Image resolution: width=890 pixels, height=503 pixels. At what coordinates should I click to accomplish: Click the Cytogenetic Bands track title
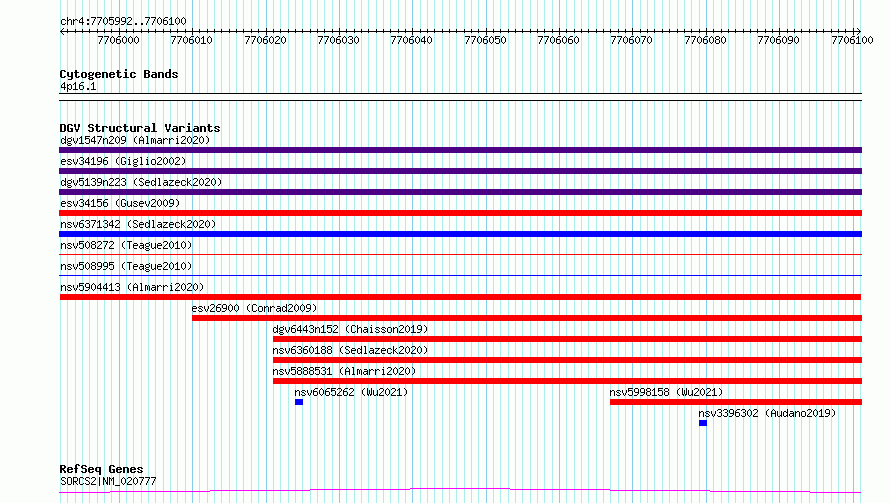tap(119, 74)
